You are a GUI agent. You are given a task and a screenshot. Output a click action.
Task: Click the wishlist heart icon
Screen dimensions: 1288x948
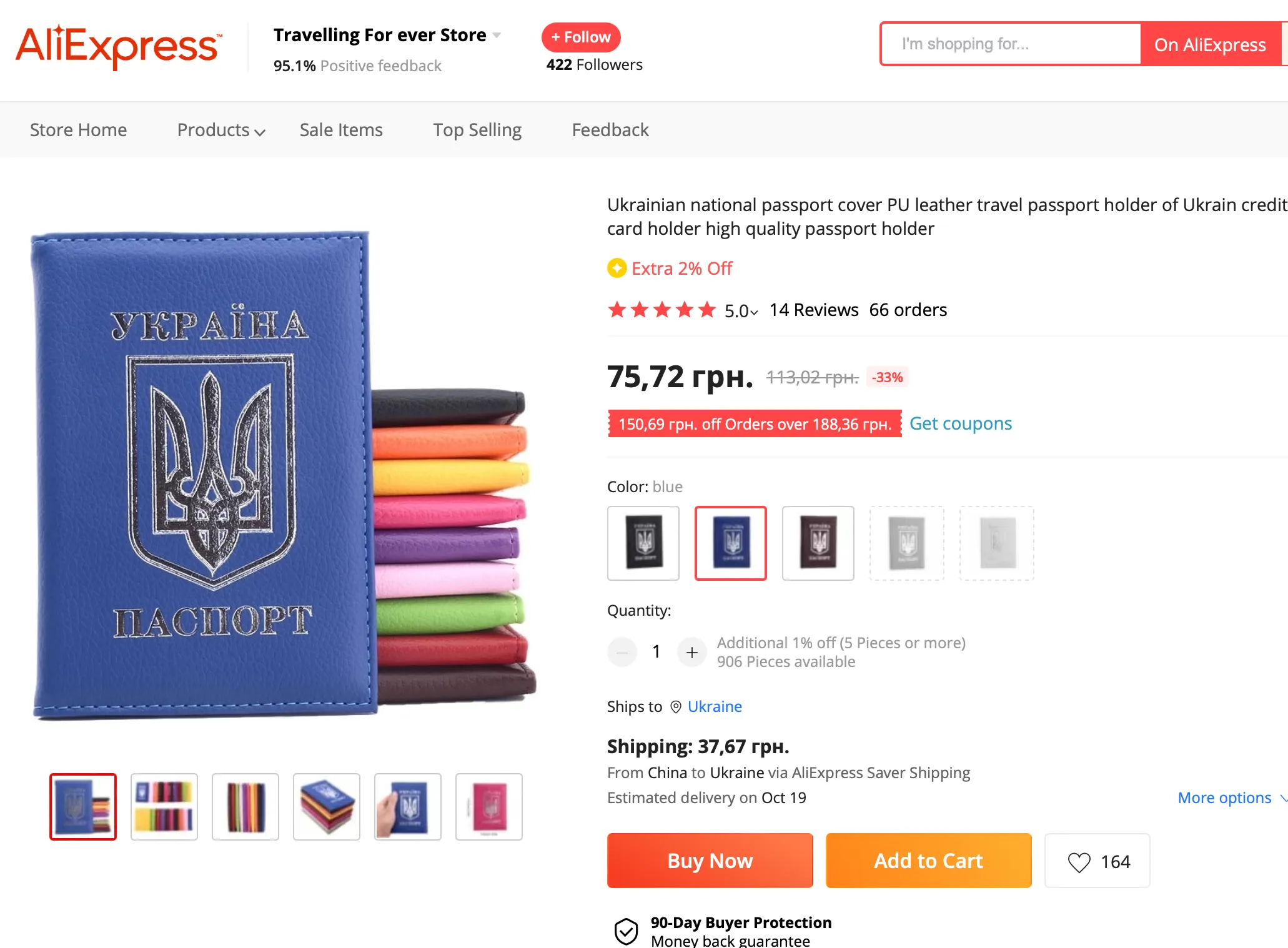[1079, 862]
